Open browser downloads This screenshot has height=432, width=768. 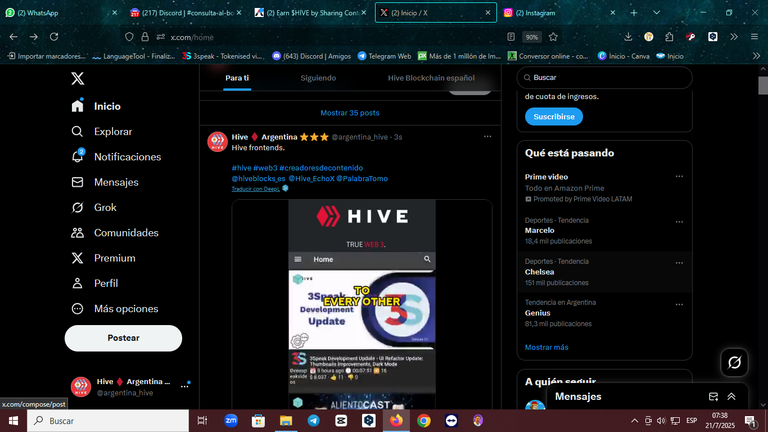click(x=628, y=37)
